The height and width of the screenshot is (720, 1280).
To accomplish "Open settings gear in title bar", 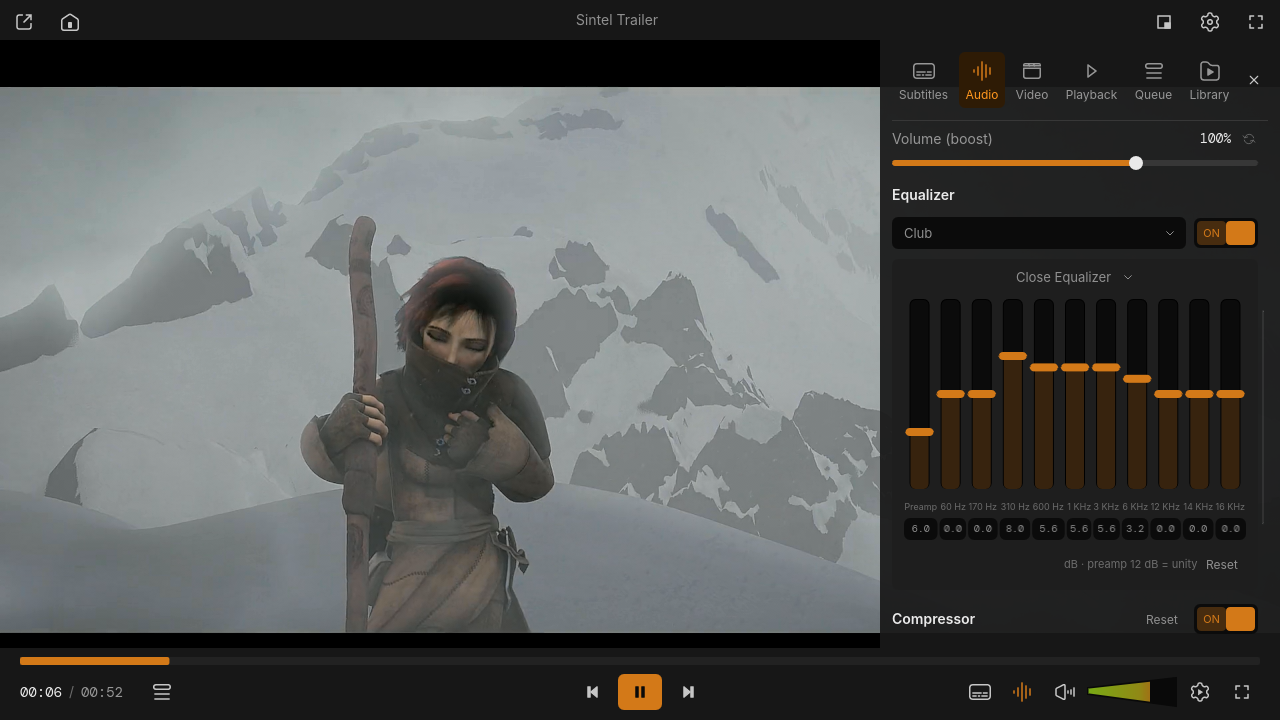I will [x=1210, y=21].
